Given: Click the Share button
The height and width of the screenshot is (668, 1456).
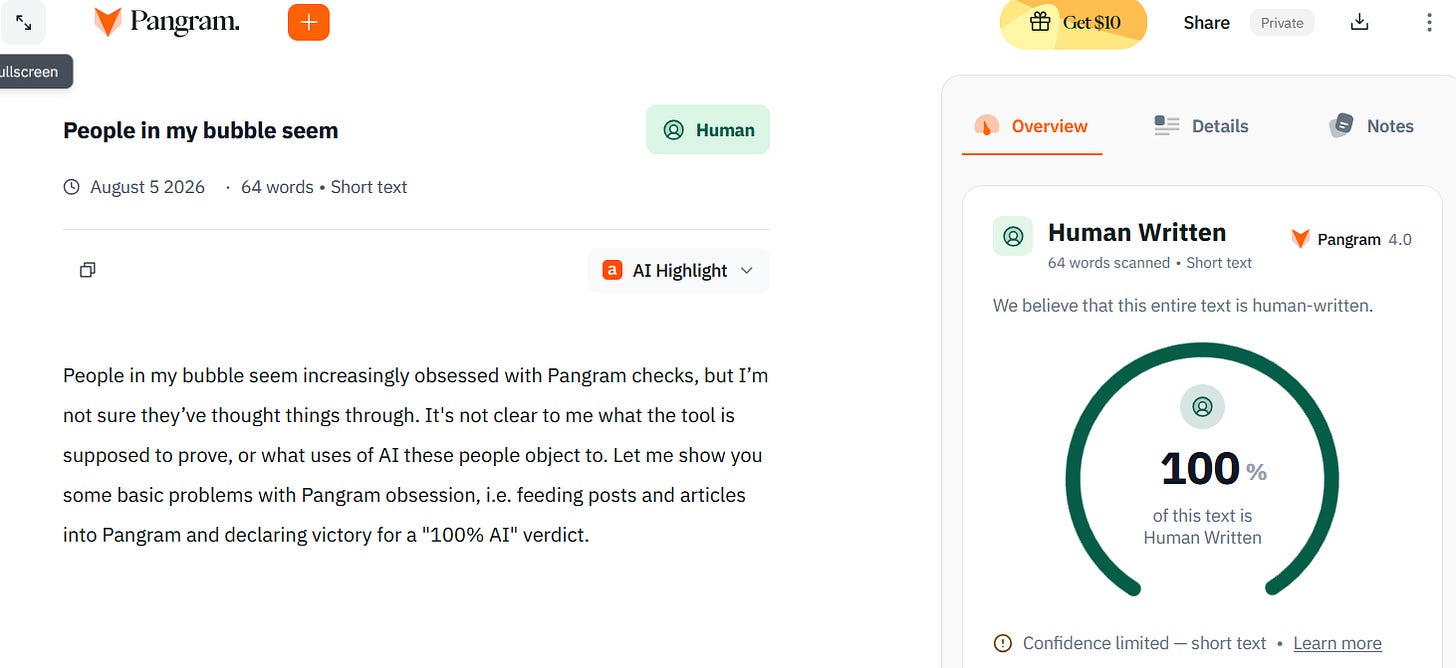Looking at the screenshot, I should [x=1206, y=23].
